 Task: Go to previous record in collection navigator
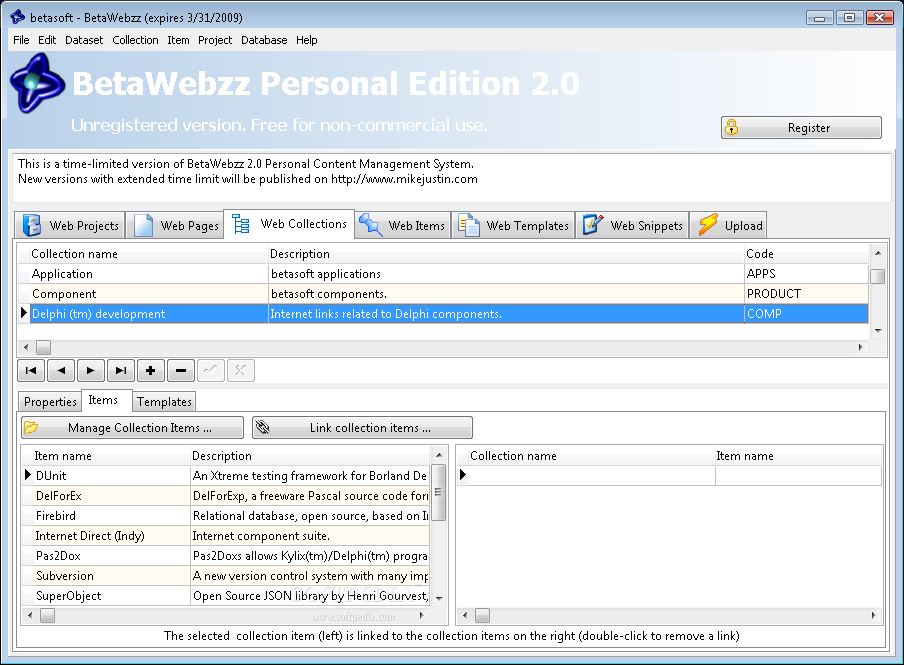click(x=61, y=370)
